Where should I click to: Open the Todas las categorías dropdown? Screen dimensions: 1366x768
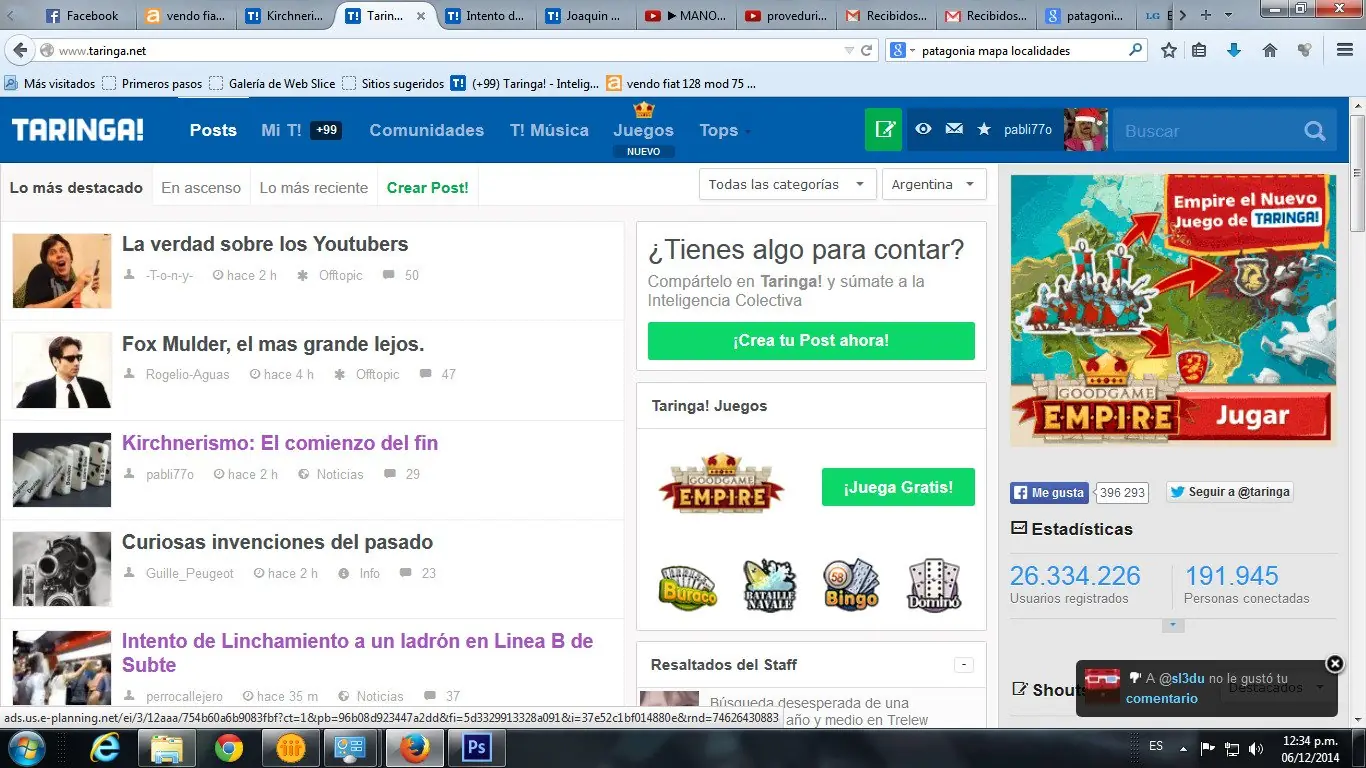pos(788,184)
